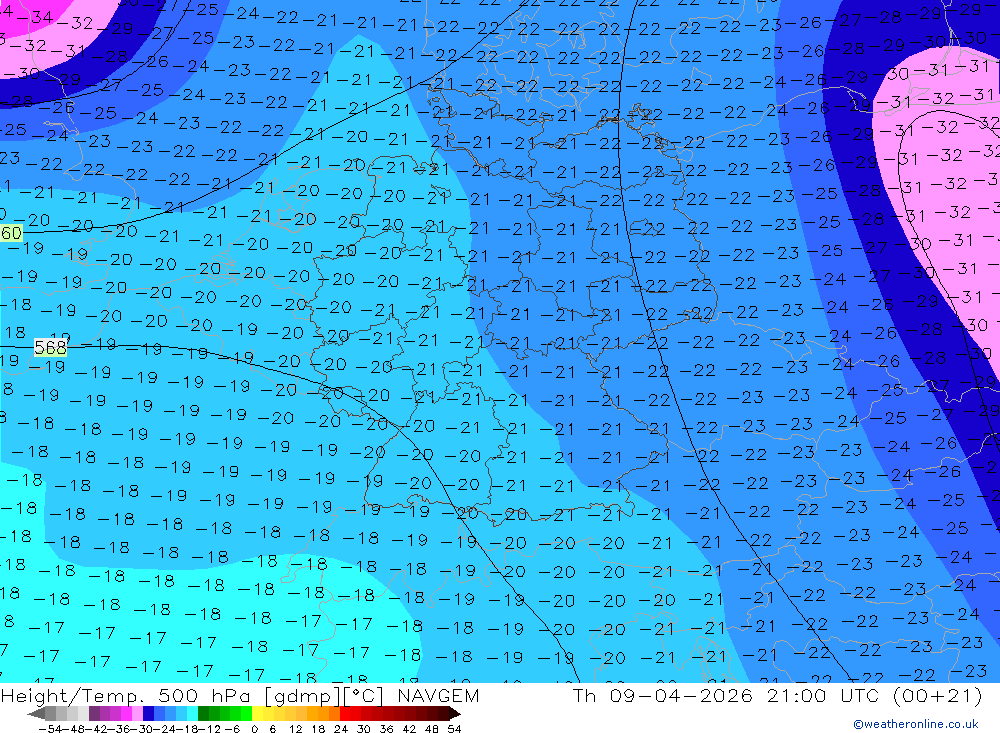Select the yellow swatch above legend value 0
The height and width of the screenshot is (733, 1000).
(258, 714)
